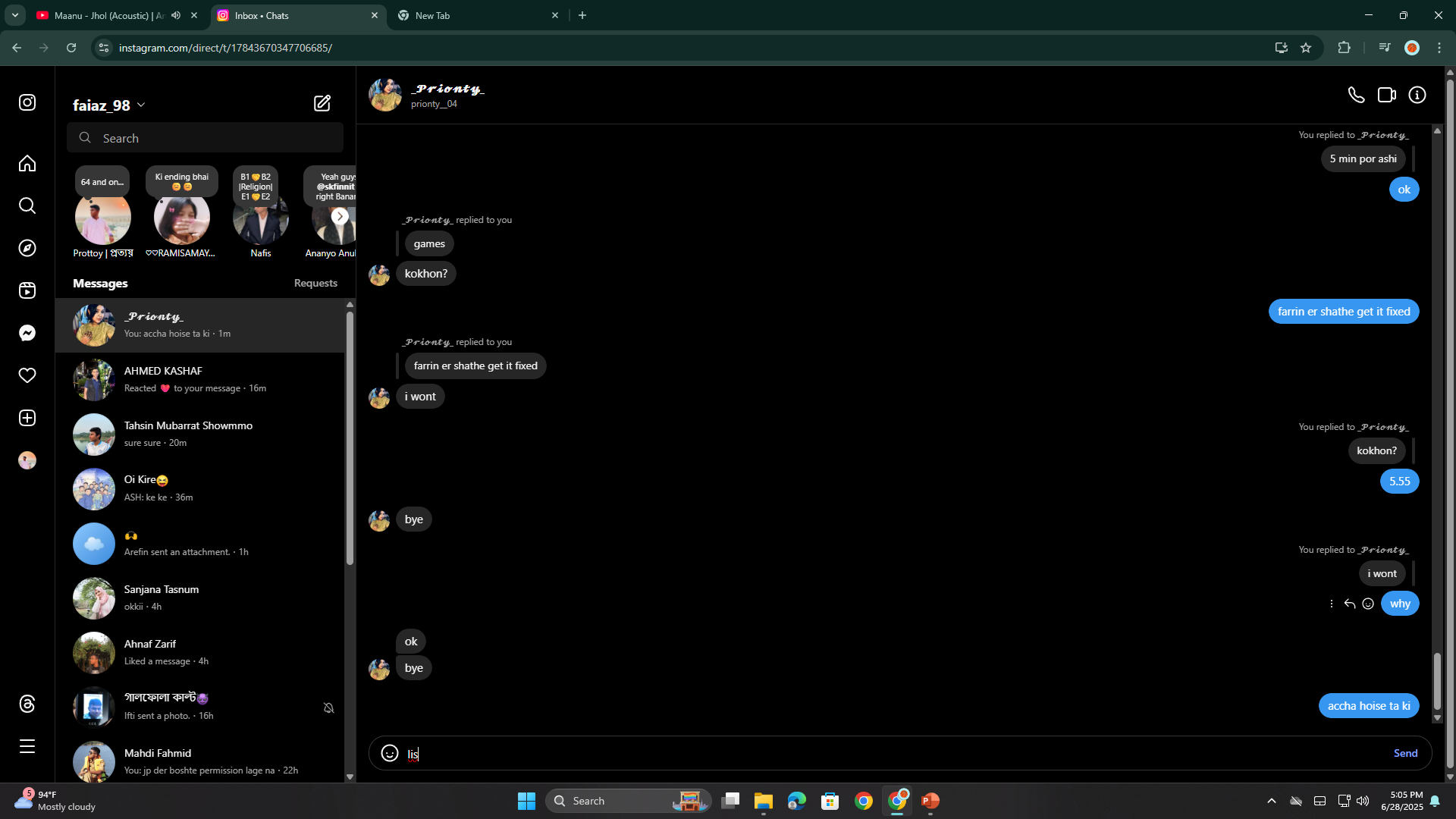Open the Messenger icon in sidebar
Image resolution: width=1456 pixels, height=819 pixels.
tap(27, 333)
